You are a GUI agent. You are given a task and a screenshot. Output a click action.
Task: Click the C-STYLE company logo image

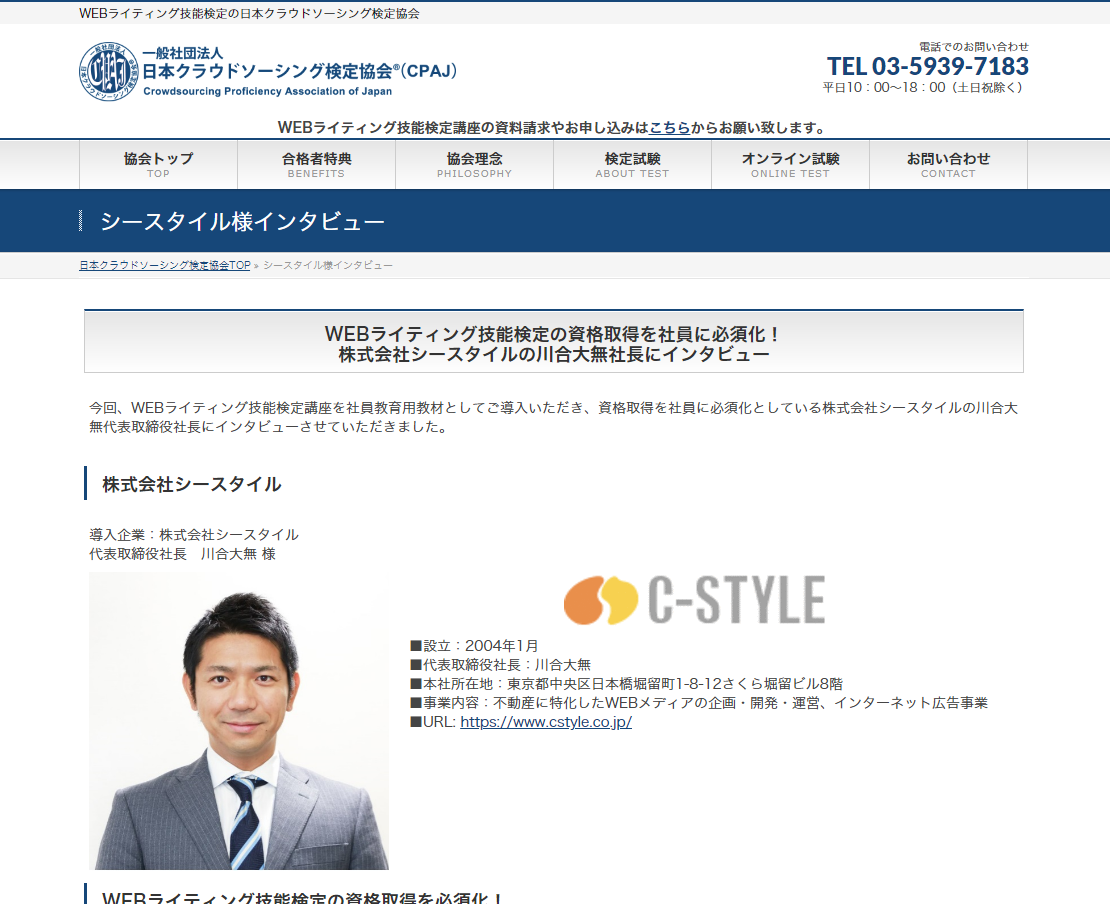[694, 600]
